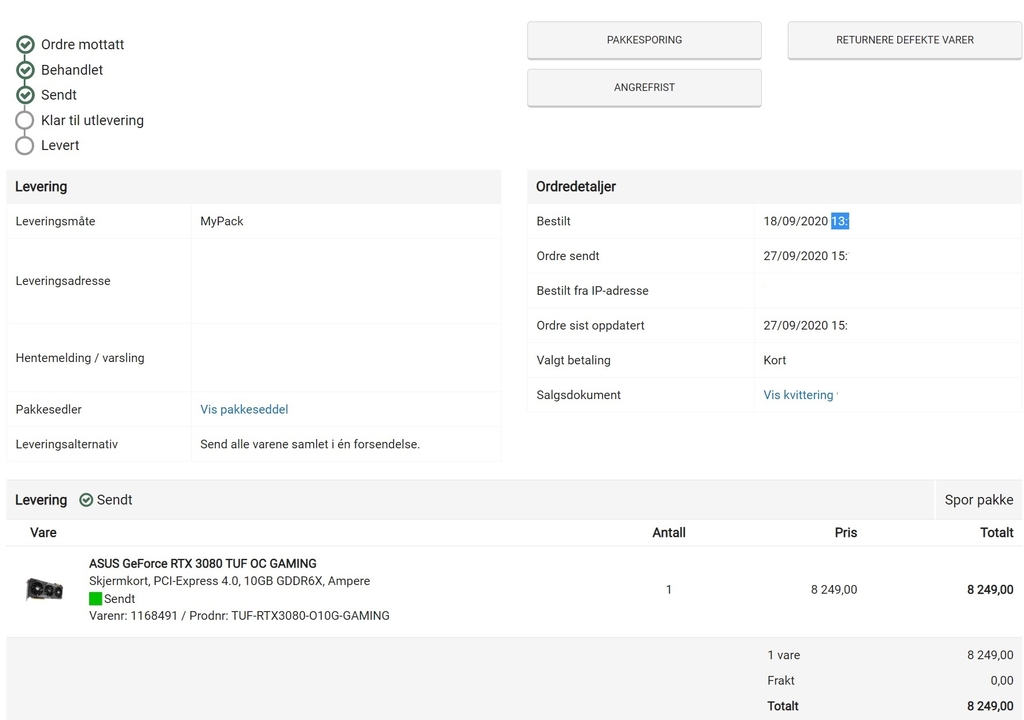
Task: Click the Vare column header
Action: pos(43,532)
